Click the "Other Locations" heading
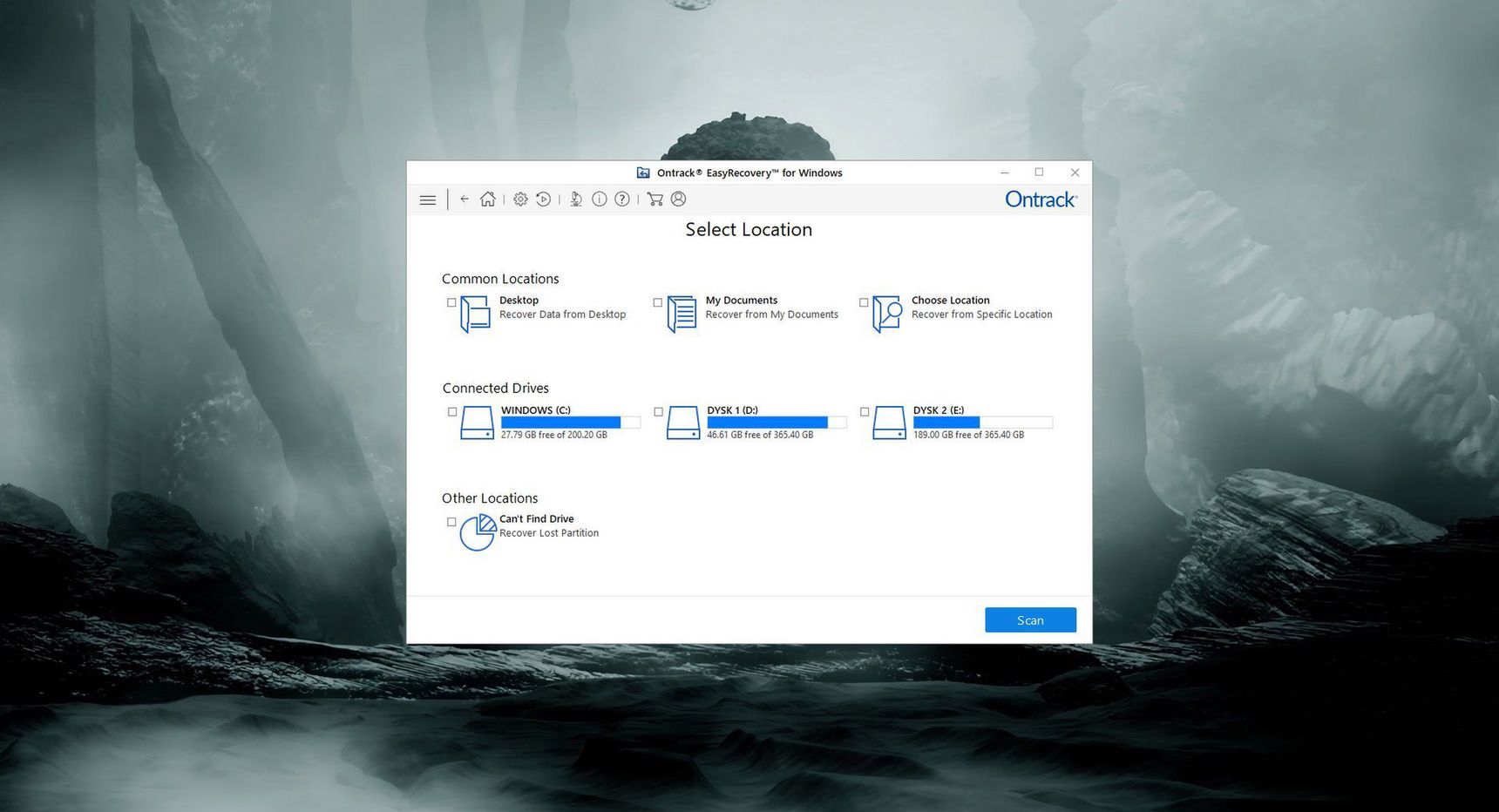1499x812 pixels. point(490,498)
